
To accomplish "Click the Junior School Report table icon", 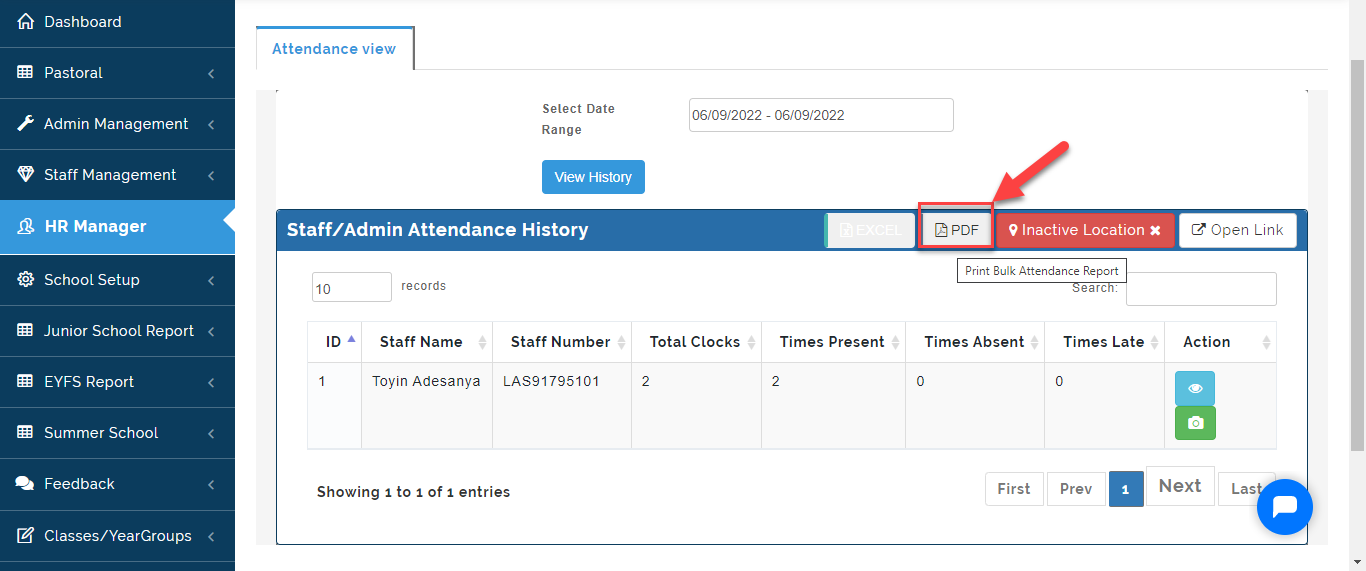I will (26, 330).
